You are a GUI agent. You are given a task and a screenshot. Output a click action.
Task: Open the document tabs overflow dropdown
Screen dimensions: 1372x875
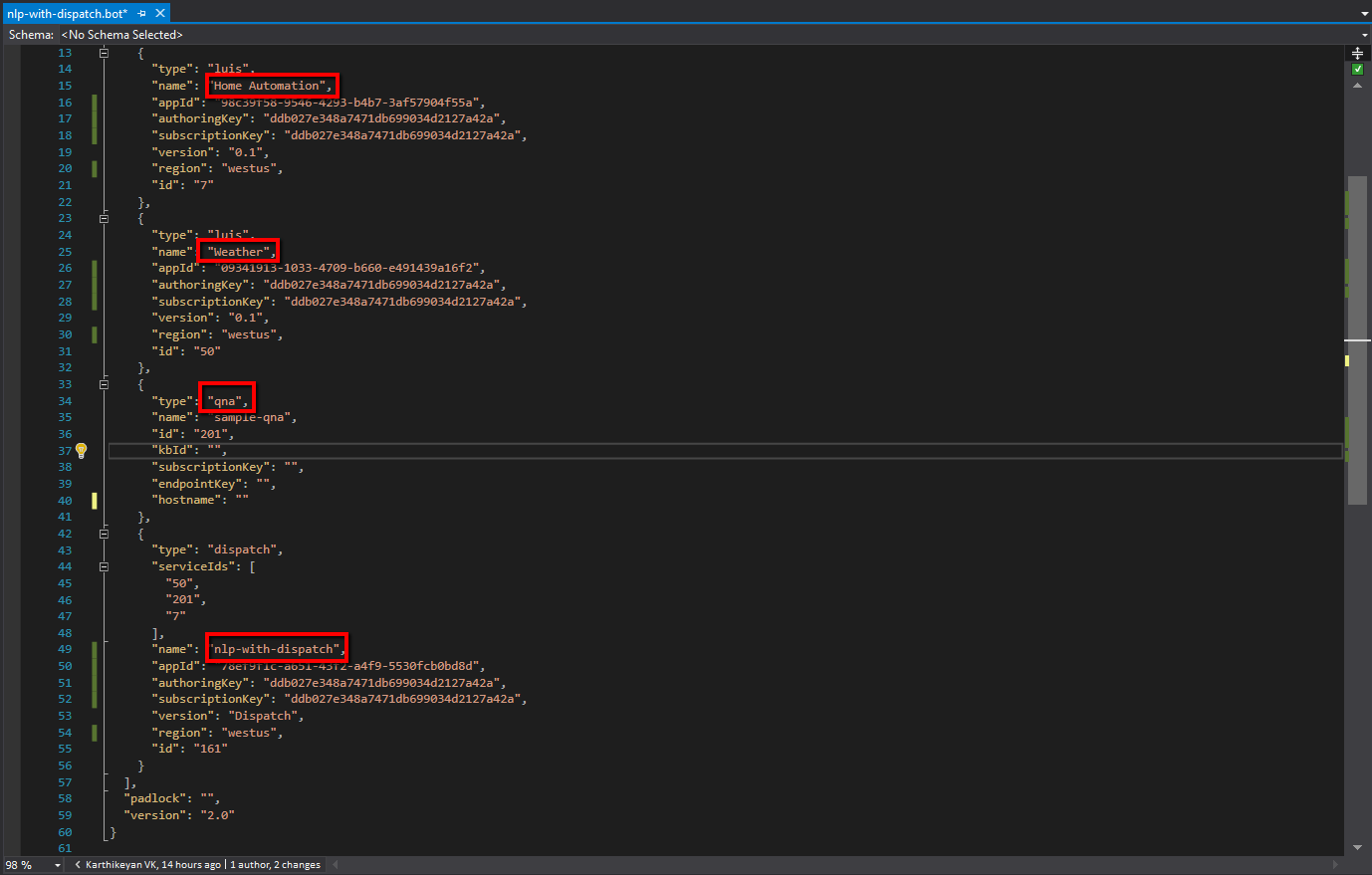pyautogui.click(x=1364, y=14)
